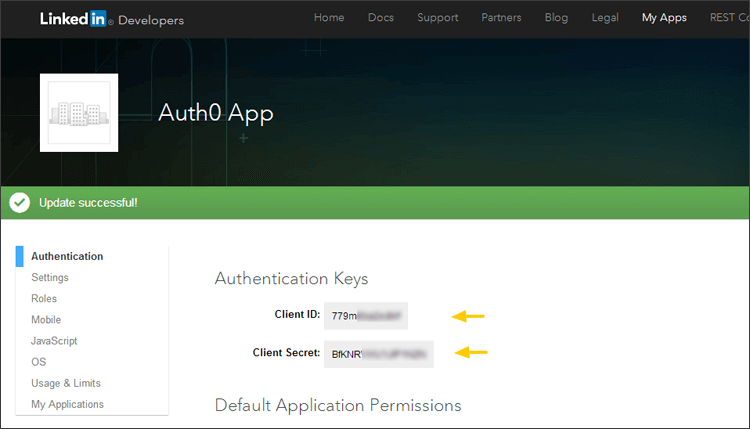Open the Support page link
This screenshot has height=429, width=750.
click(437, 18)
